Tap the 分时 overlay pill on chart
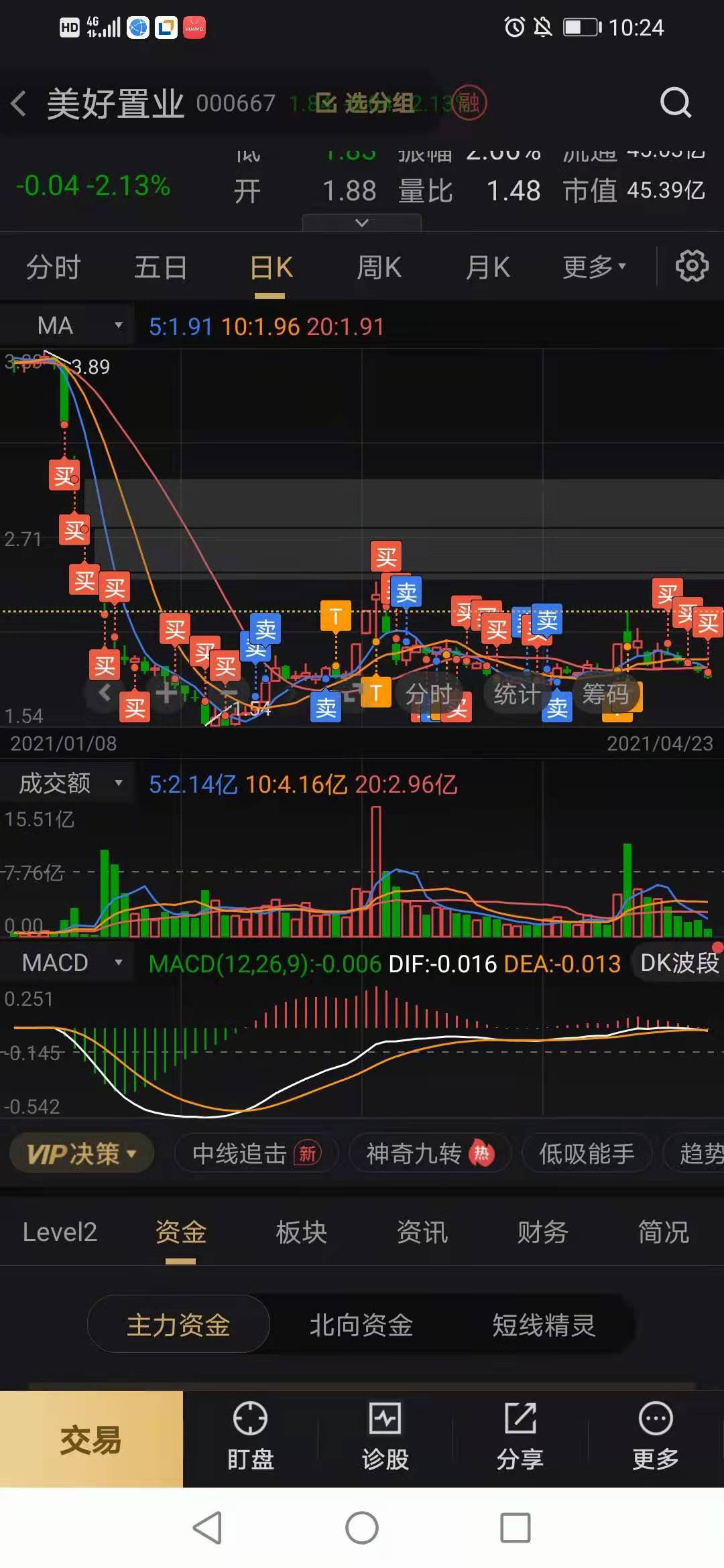The height and width of the screenshot is (1568, 724). tap(428, 694)
